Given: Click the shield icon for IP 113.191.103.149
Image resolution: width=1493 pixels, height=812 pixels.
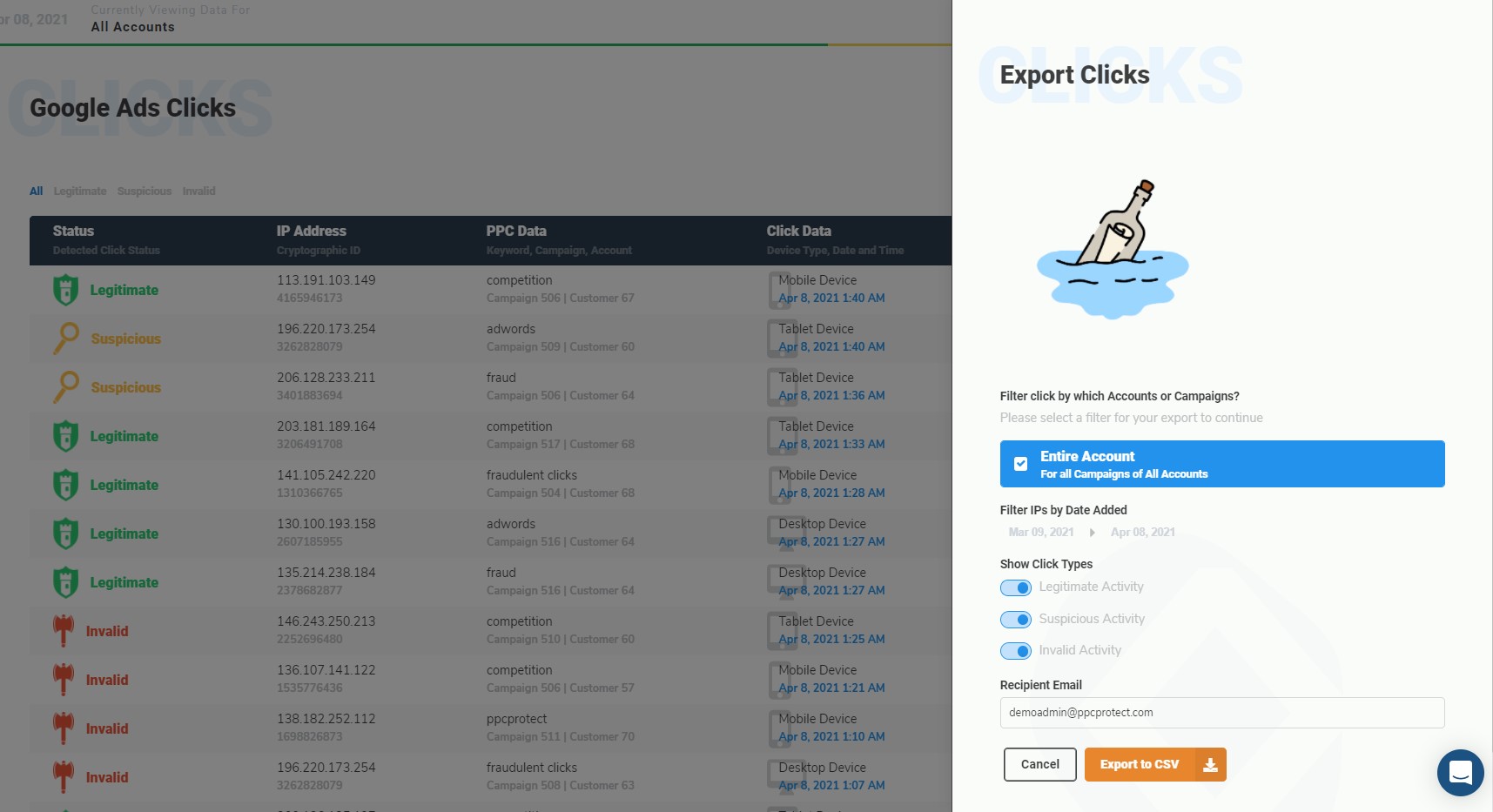Looking at the screenshot, I should click(x=66, y=290).
